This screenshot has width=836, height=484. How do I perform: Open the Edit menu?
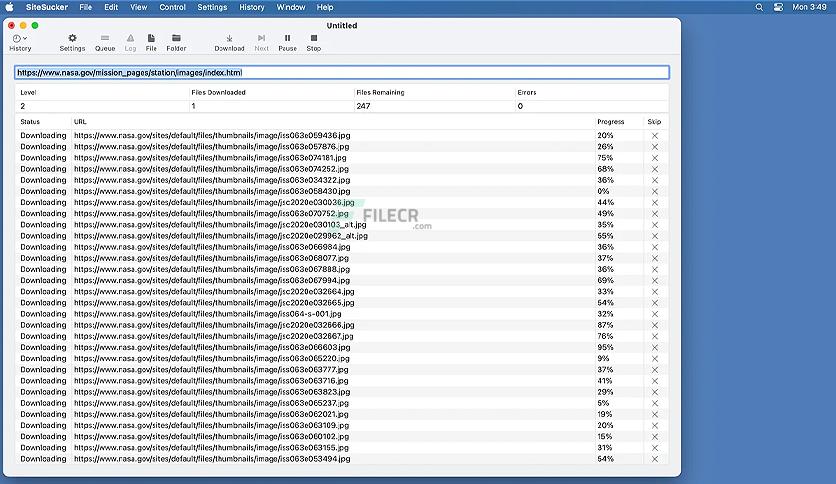click(111, 7)
